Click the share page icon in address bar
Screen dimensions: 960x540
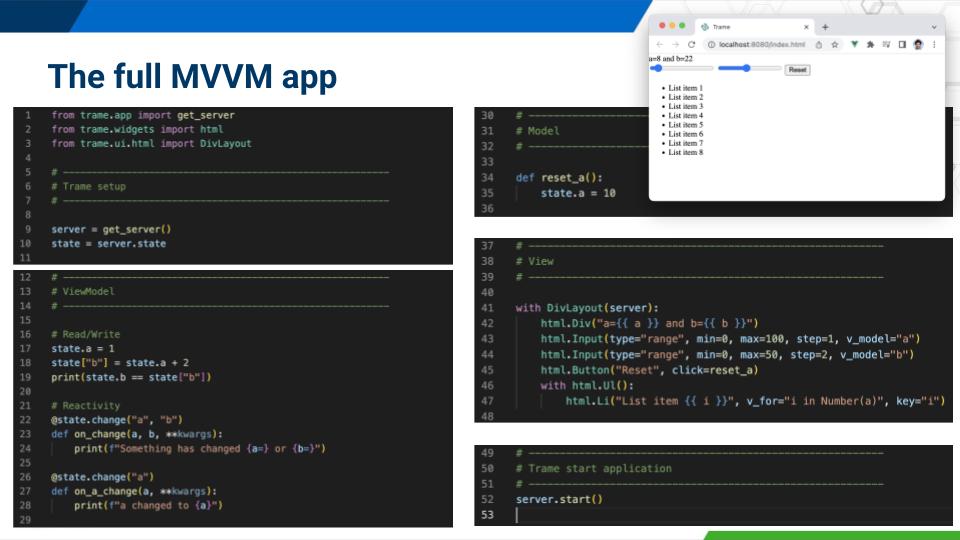[x=819, y=45]
